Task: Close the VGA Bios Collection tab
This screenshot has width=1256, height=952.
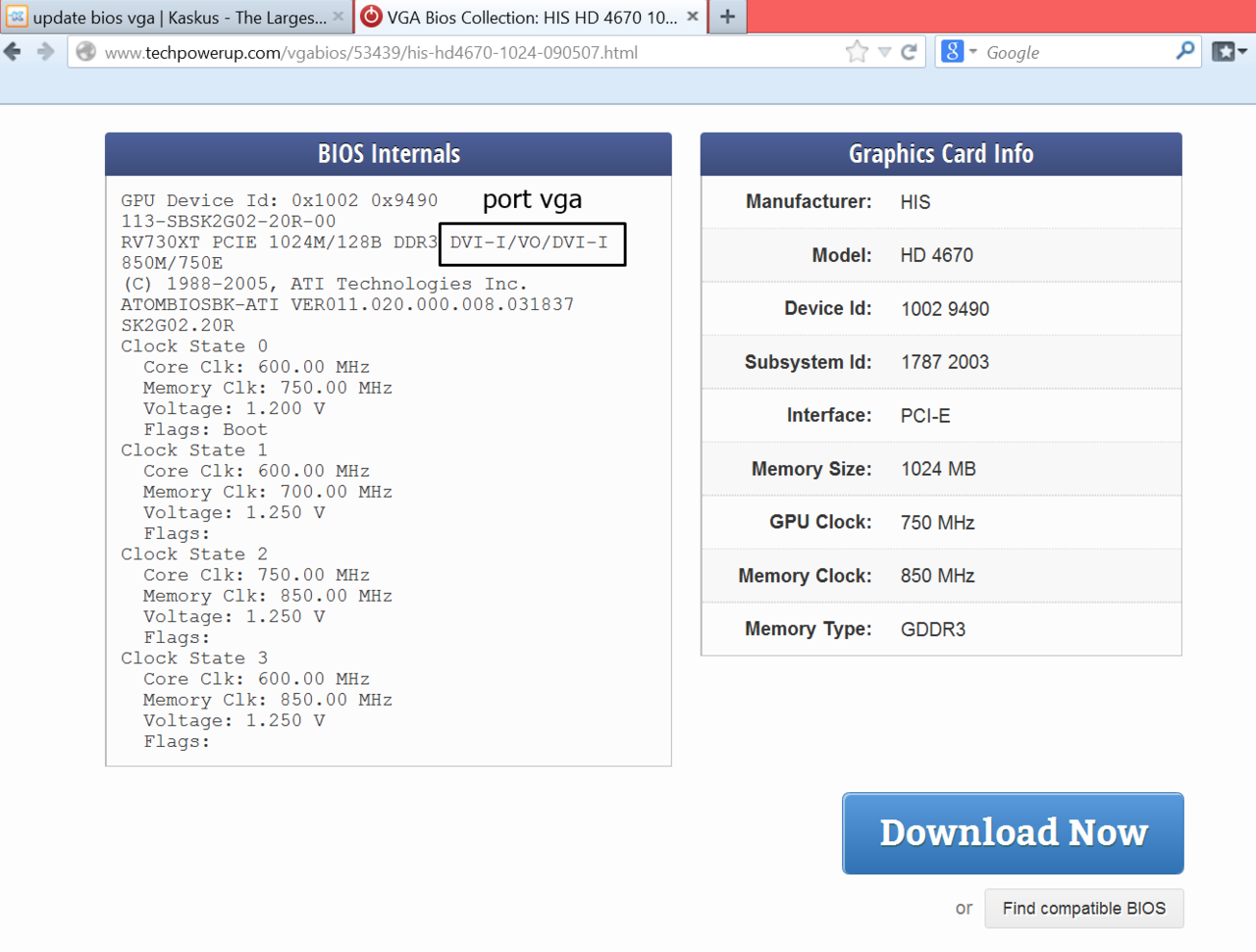Action: pos(693,17)
